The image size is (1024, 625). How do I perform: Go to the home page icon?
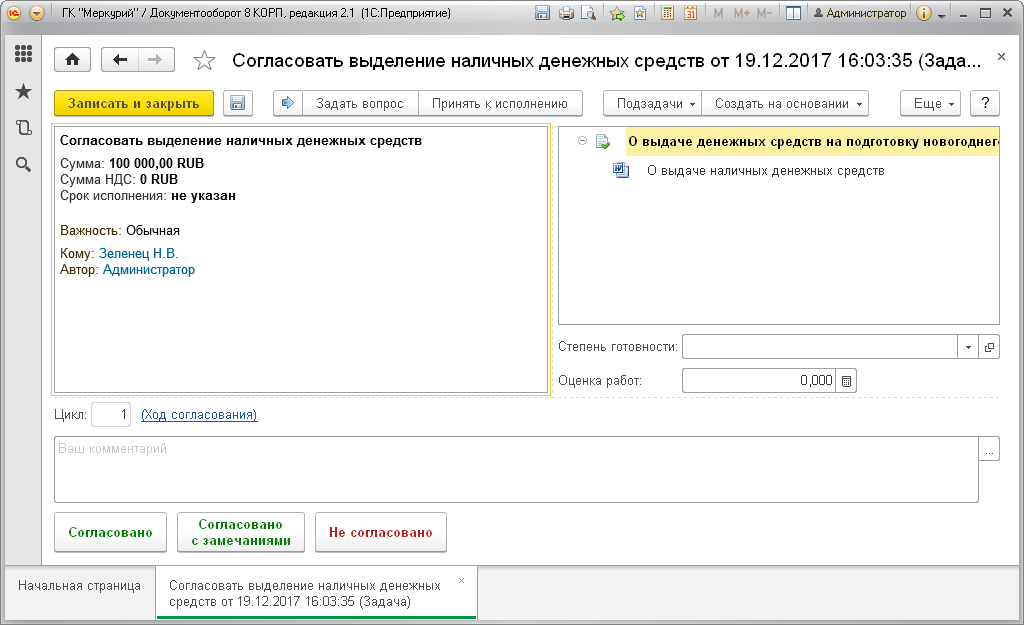72,60
